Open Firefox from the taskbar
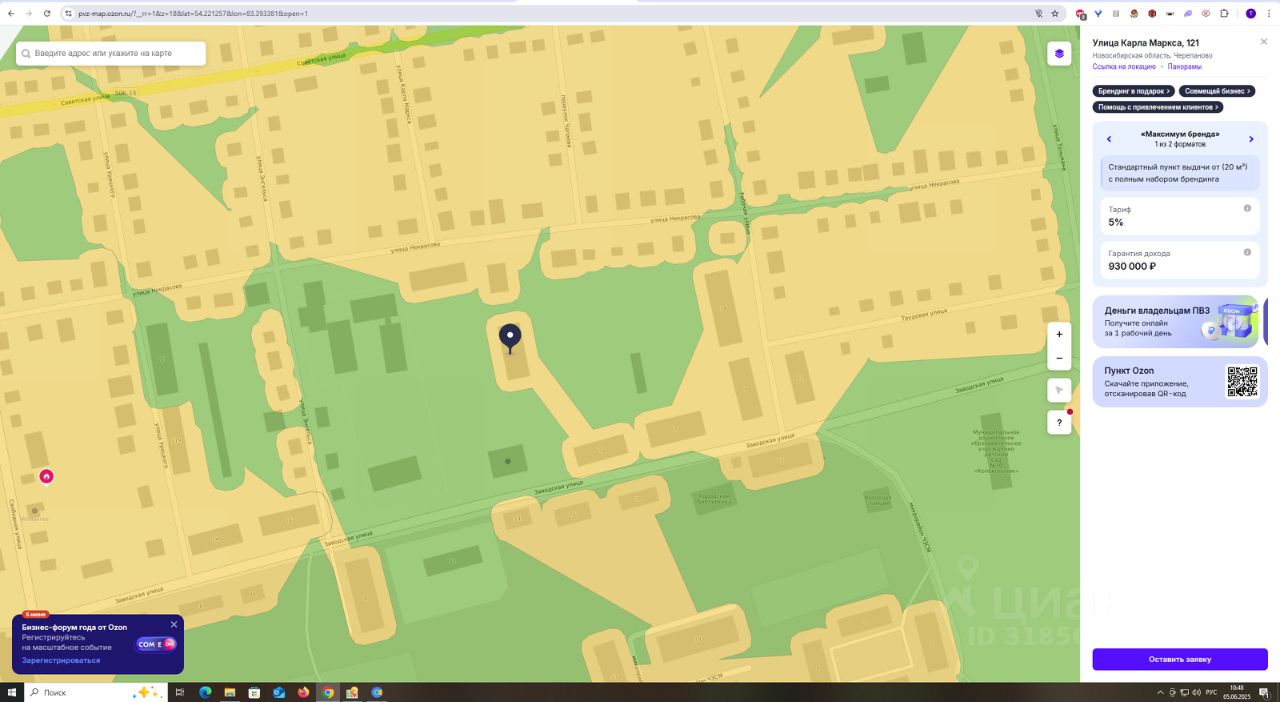1280x702 pixels. (x=303, y=692)
